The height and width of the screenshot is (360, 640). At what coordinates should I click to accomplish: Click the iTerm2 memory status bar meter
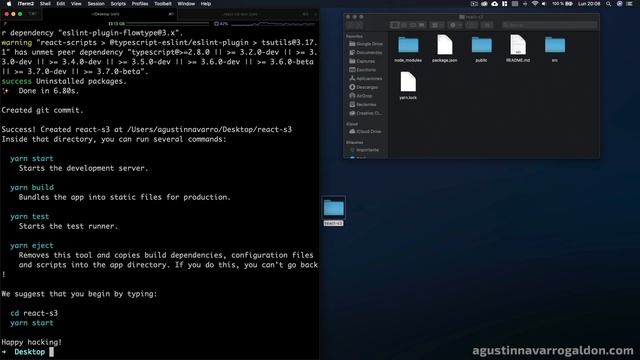(158, 24)
